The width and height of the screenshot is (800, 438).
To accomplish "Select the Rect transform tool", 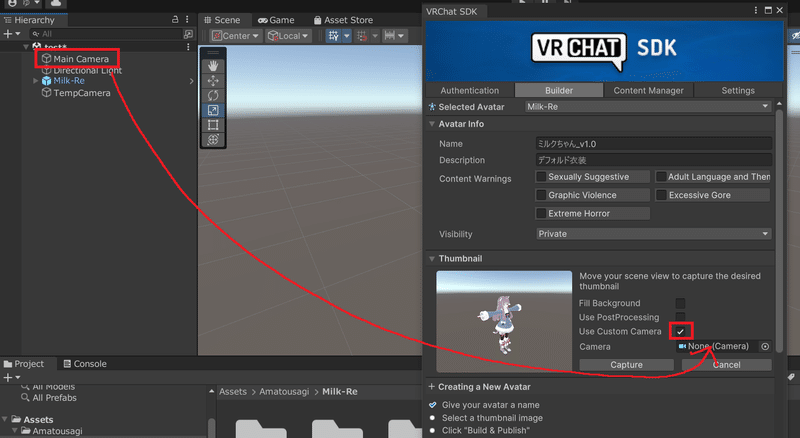I will pos(213,125).
